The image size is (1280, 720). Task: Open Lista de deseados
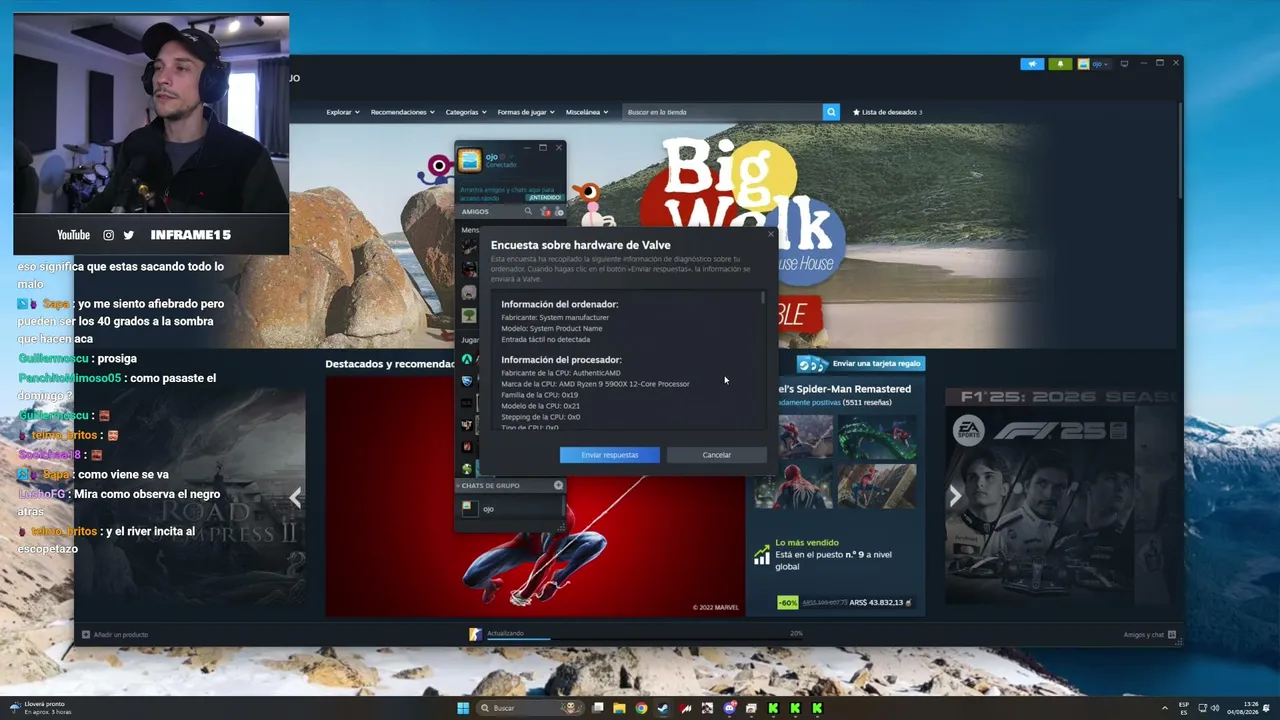point(887,112)
